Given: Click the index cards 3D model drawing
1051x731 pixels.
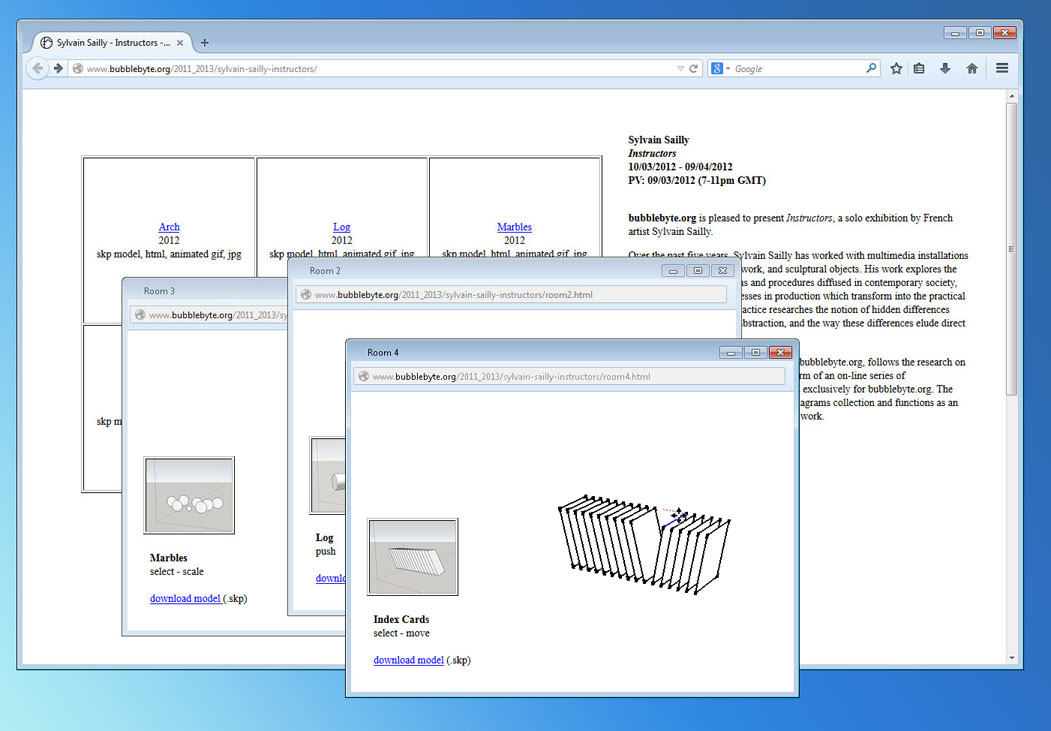Looking at the screenshot, I should pos(644,544).
